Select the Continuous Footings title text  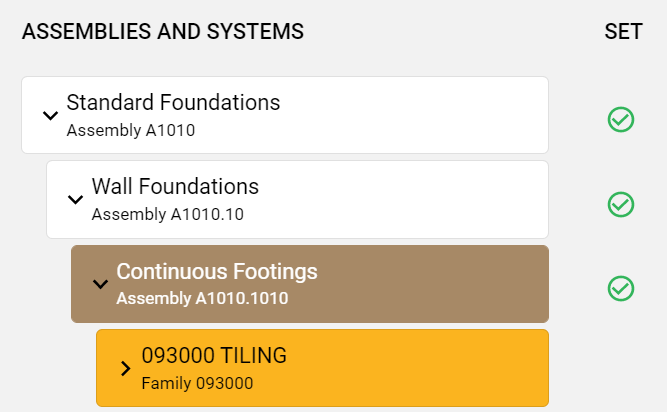pyautogui.click(x=217, y=271)
